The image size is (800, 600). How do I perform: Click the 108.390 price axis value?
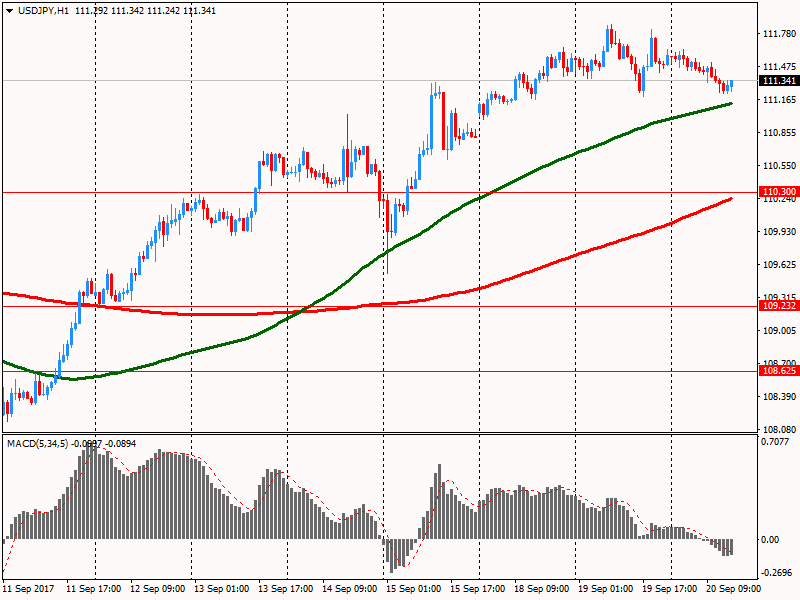click(779, 396)
